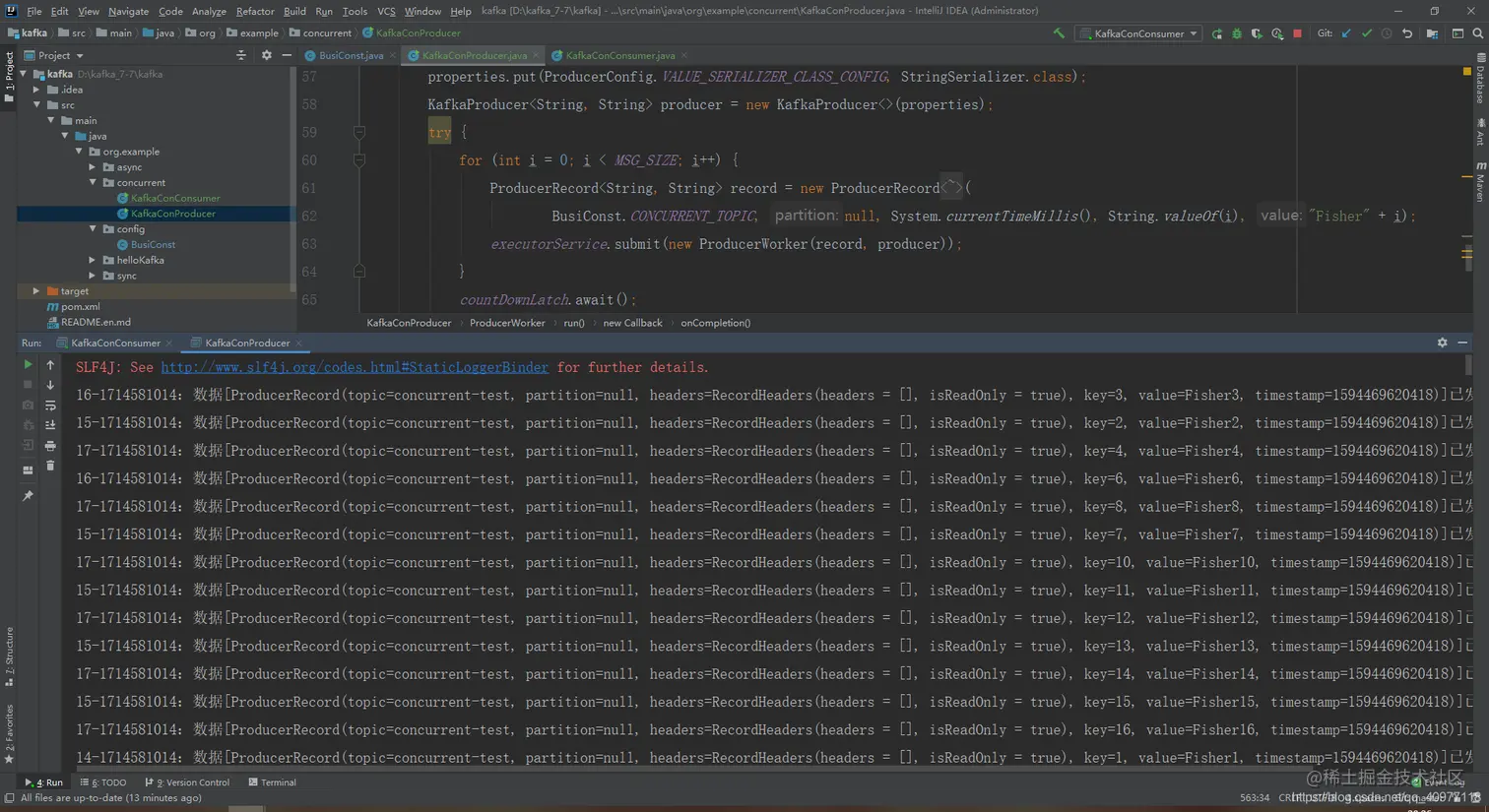The image size is (1489, 812).
Task: Click the Profiler run icon in toolbar
Action: click(1277, 33)
